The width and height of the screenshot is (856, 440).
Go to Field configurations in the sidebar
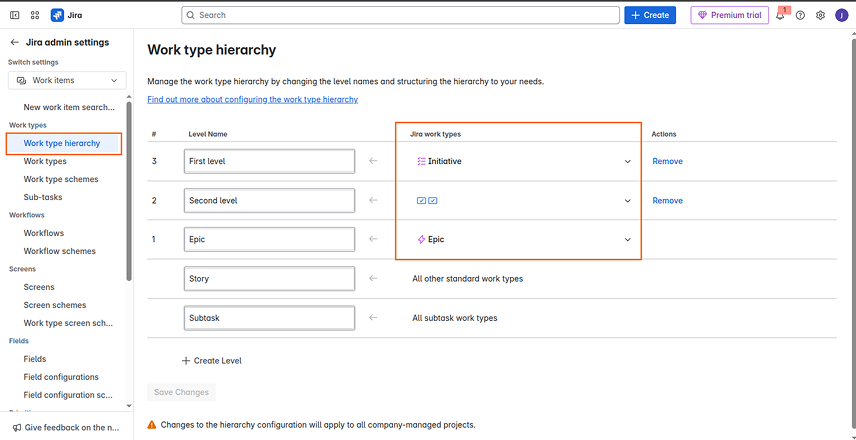point(61,377)
